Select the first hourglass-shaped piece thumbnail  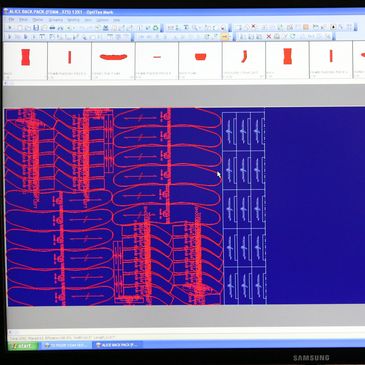coord(25,57)
